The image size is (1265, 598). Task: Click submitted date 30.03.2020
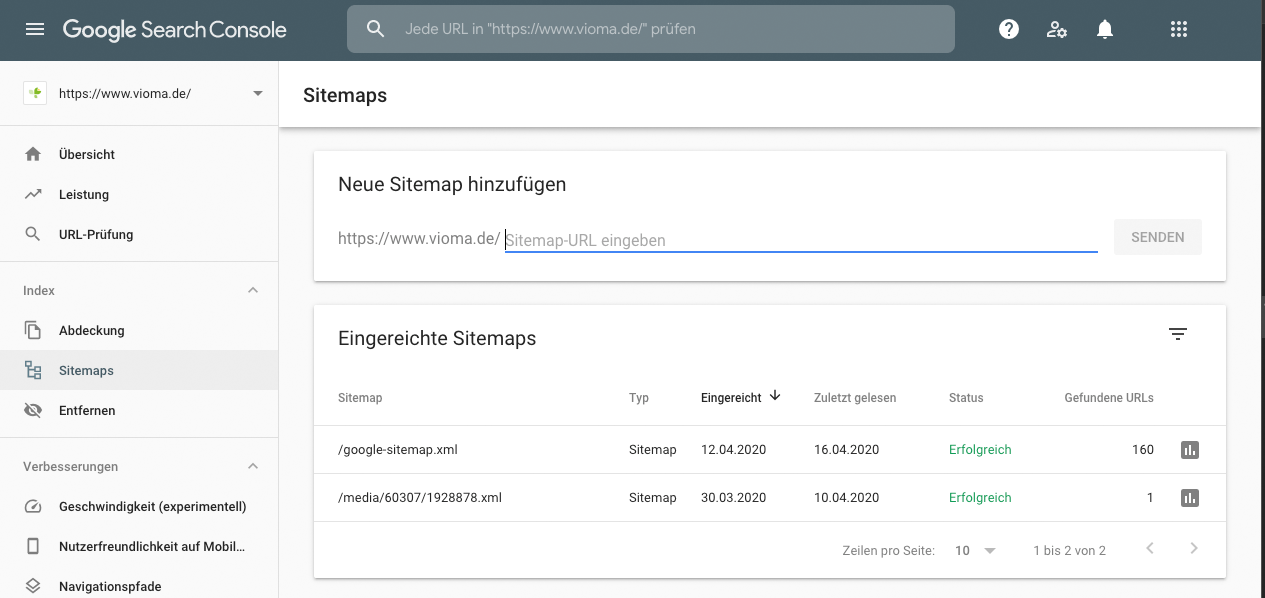[734, 497]
